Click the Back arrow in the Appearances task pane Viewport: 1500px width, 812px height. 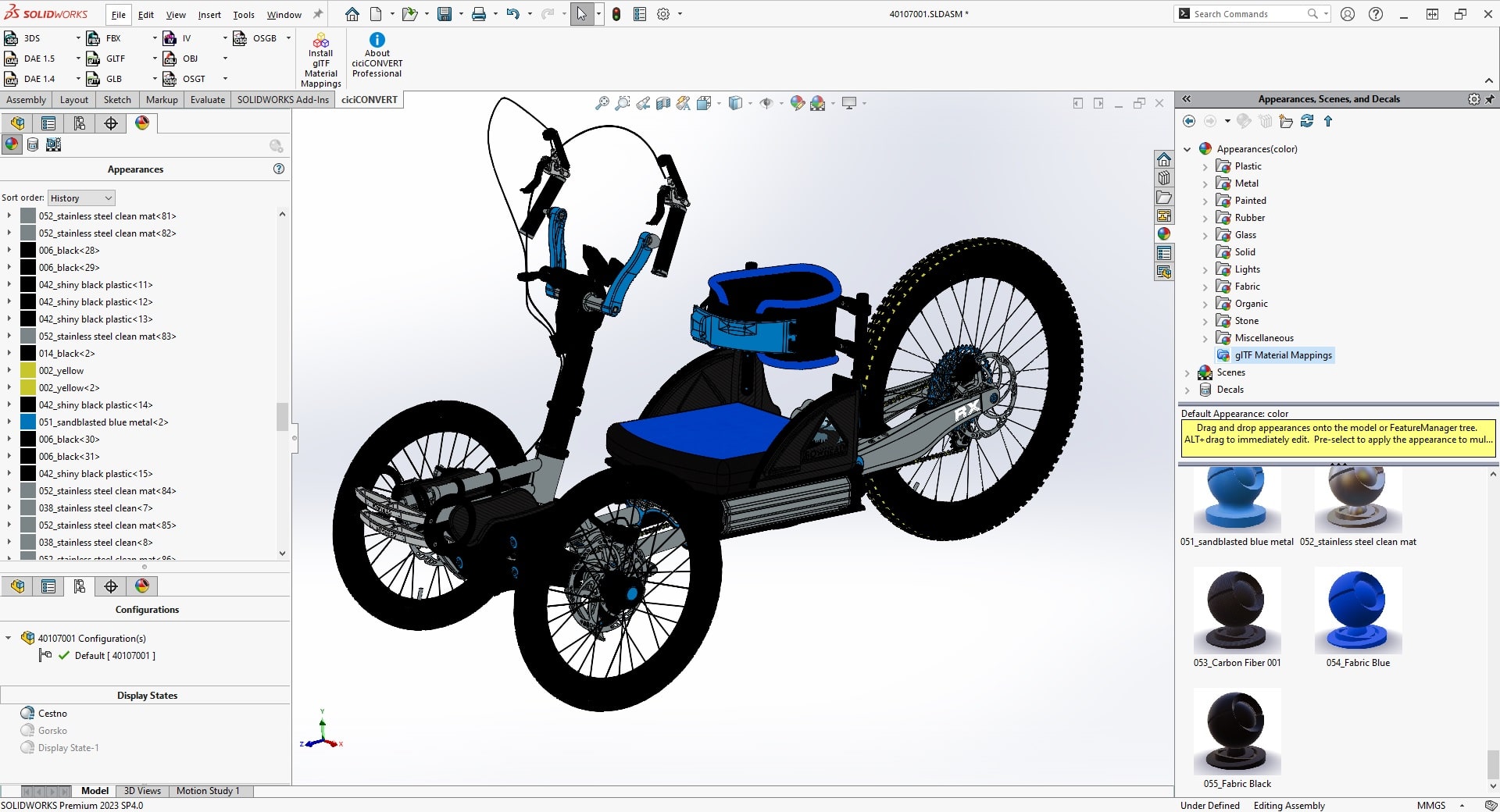pyautogui.click(x=1189, y=121)
